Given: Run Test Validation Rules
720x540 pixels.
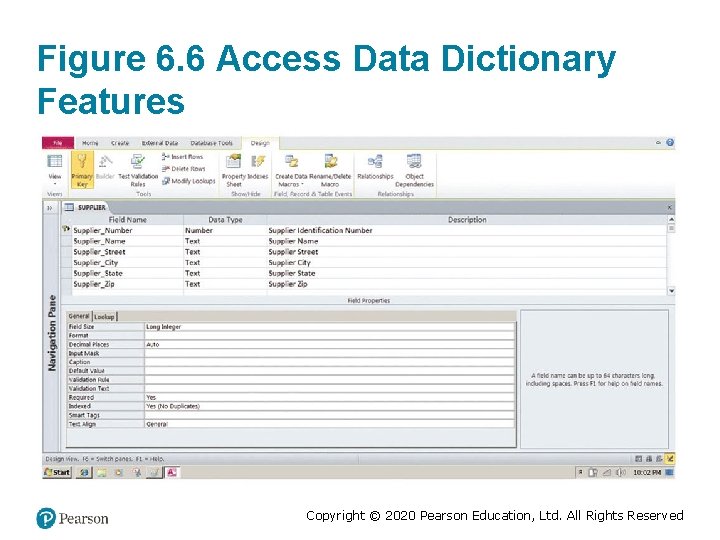Looking at the screenshot, I should pyautogui.click(x=138, y=170).
